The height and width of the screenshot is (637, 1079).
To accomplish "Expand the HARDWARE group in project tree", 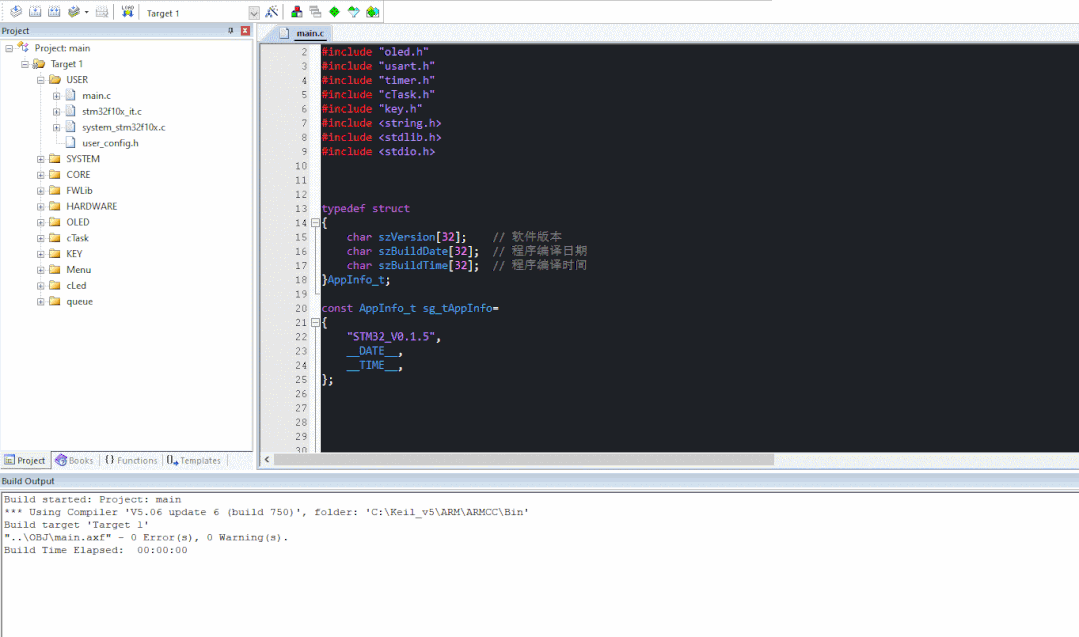I will click(x=41, y=206).
